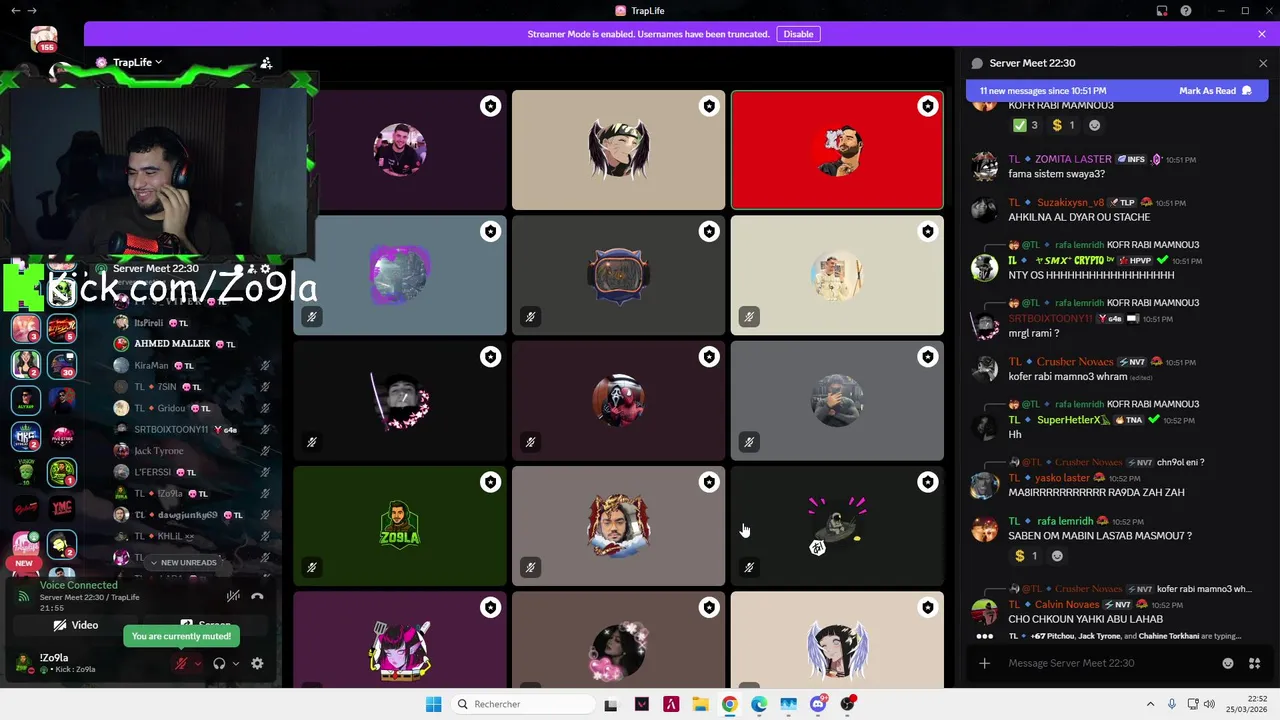Click the red NEW servers badge
1280x720 pixels.
[x=24, y=563]
